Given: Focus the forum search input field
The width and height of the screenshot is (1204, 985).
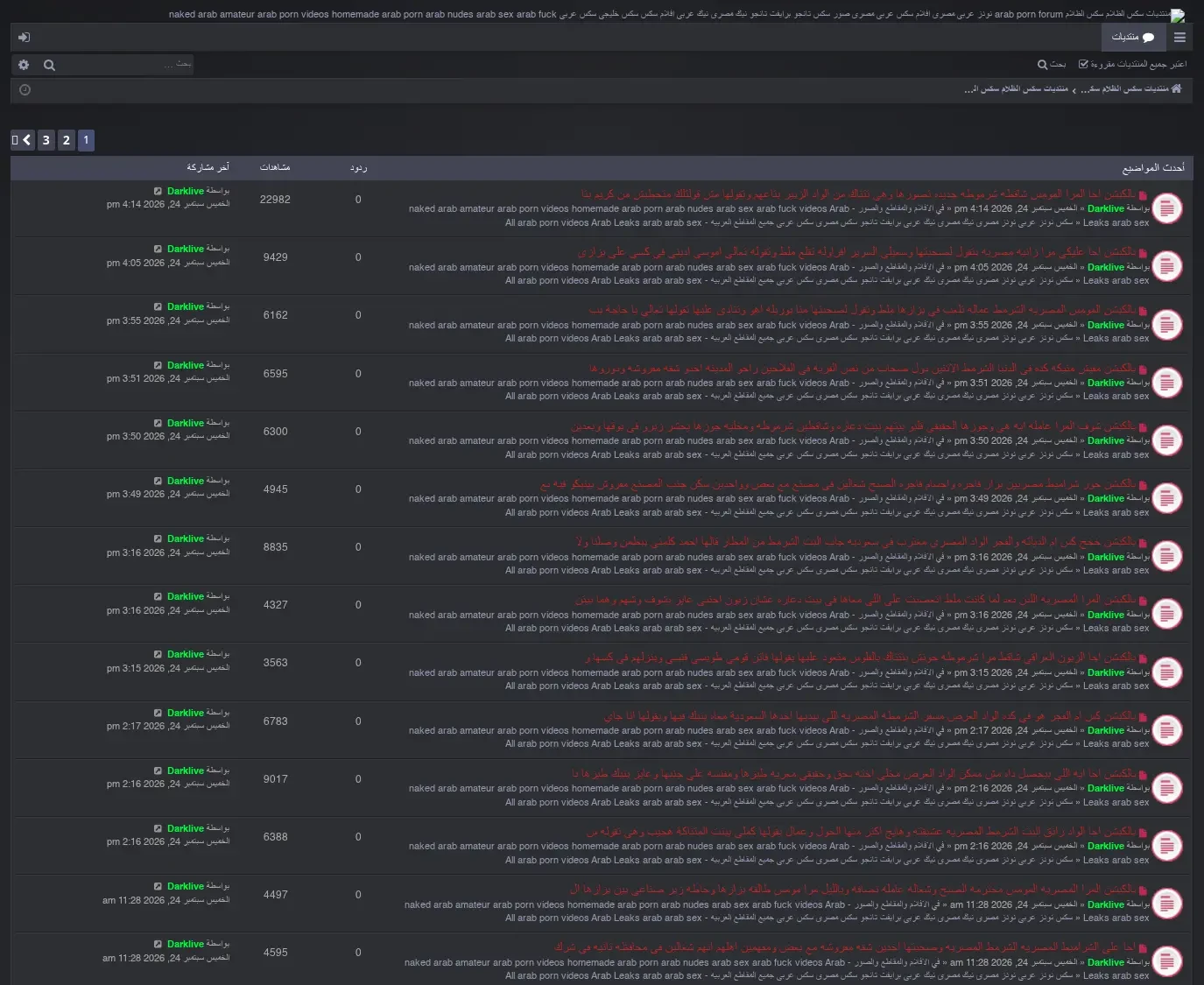Looking at the screenshot, I should coord(127,65).
